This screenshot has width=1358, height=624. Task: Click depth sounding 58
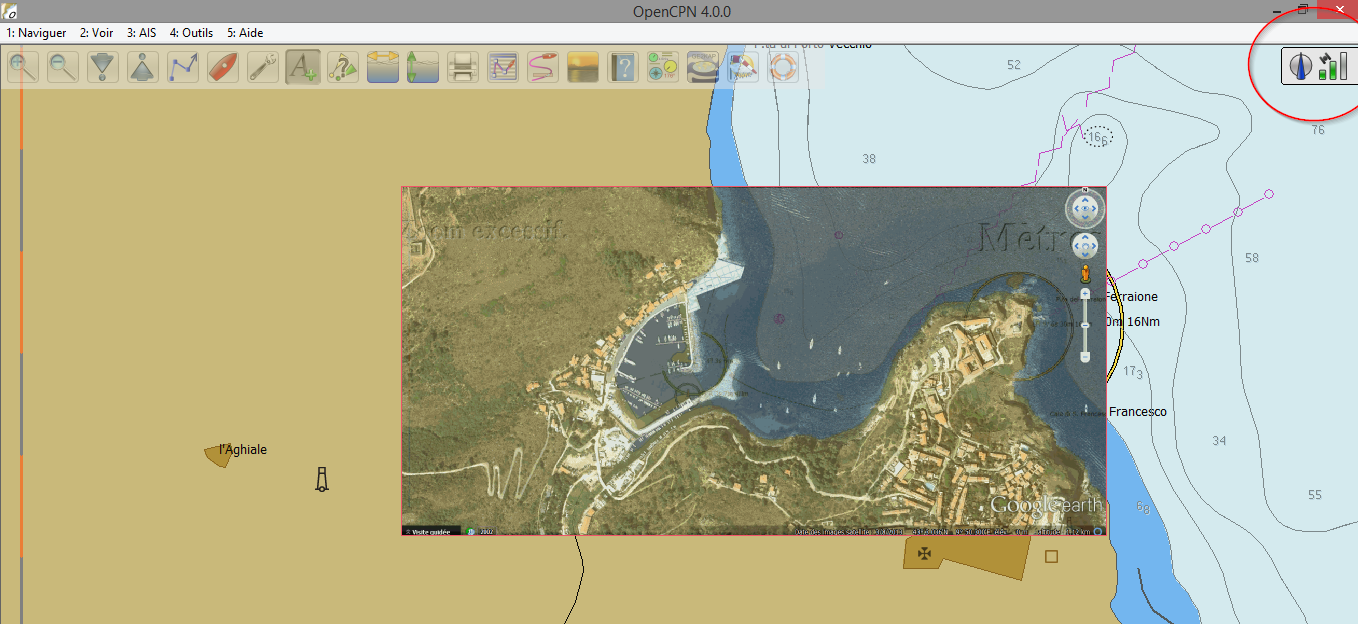click(x=1252, y=258)
